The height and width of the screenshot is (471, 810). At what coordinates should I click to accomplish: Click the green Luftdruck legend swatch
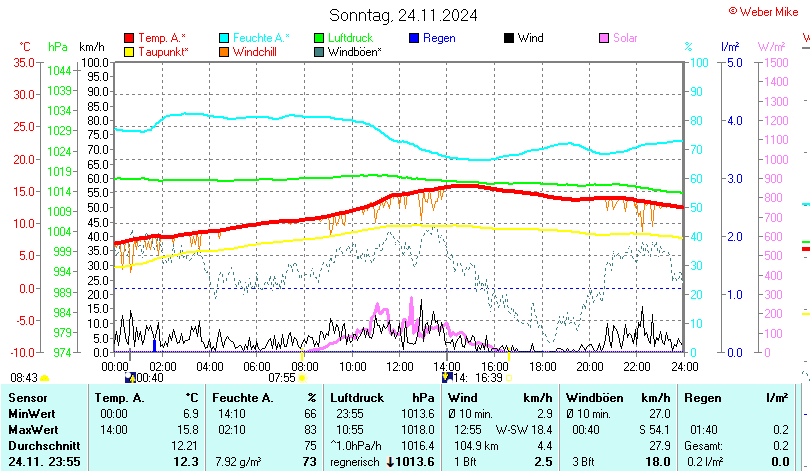tap(319, 38)
